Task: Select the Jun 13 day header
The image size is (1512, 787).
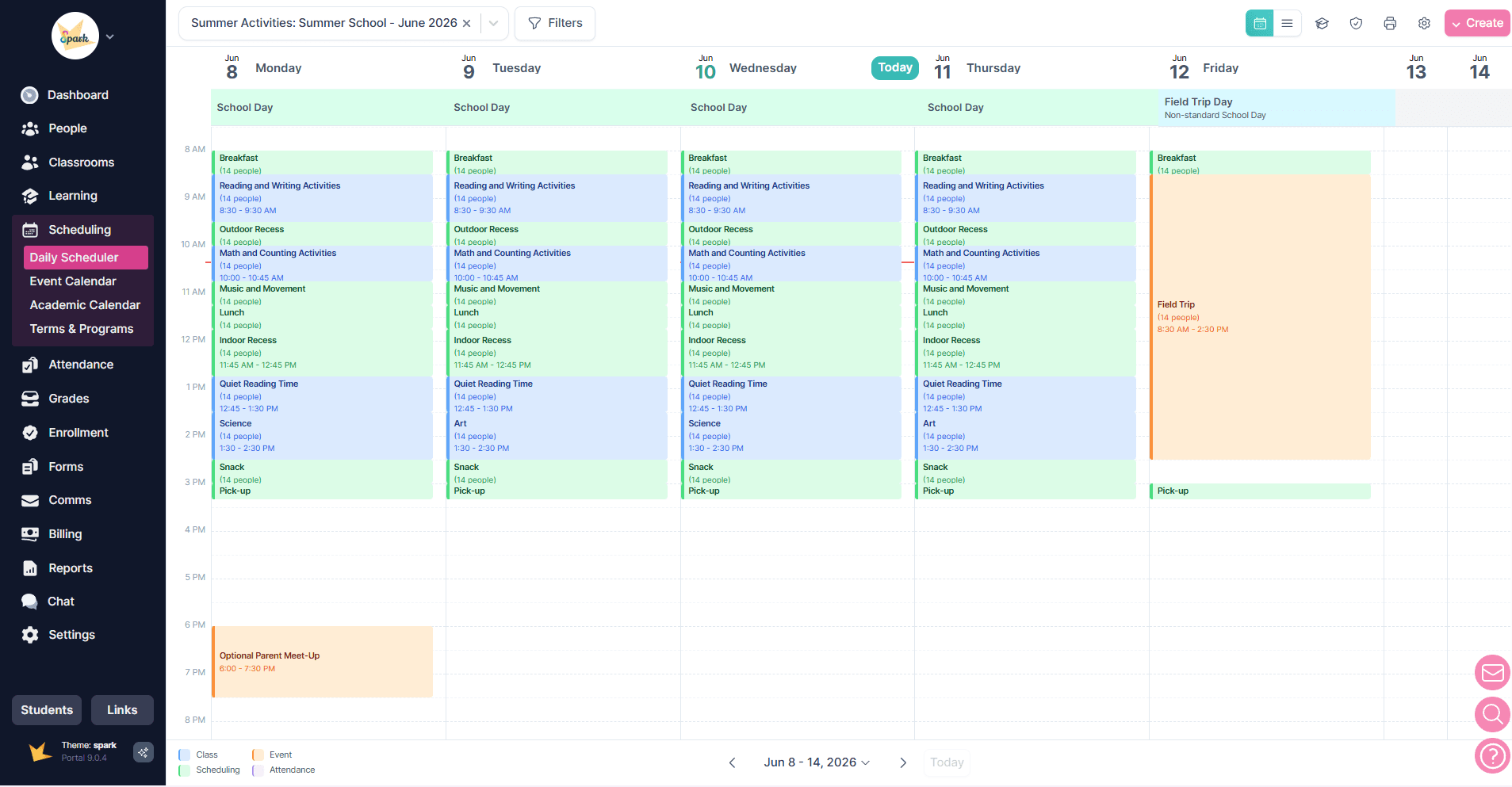Action: 1416,68
